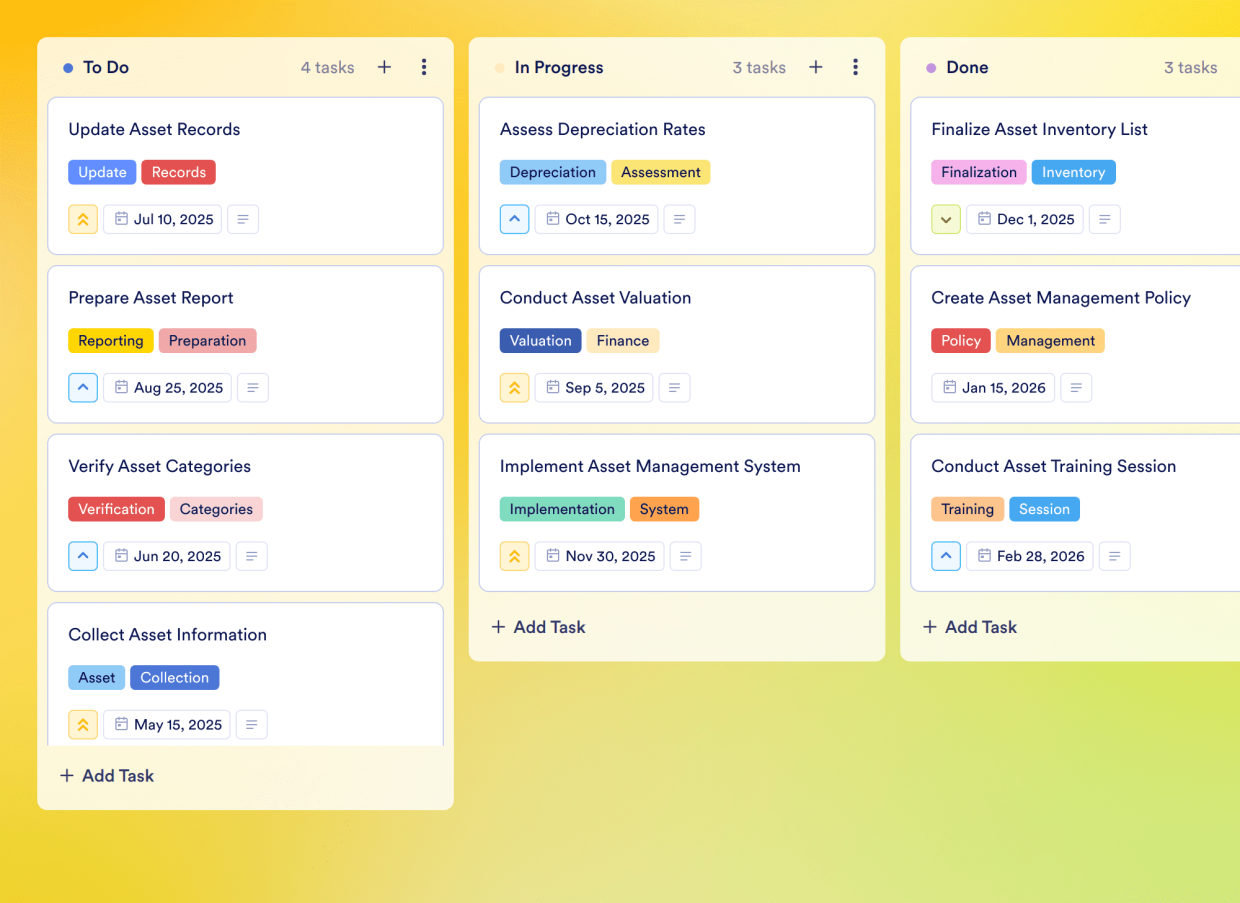The height and width of the screenshot is (903, 1240).
Task: Click Add Task under the Done column
Action: [969, 627]
